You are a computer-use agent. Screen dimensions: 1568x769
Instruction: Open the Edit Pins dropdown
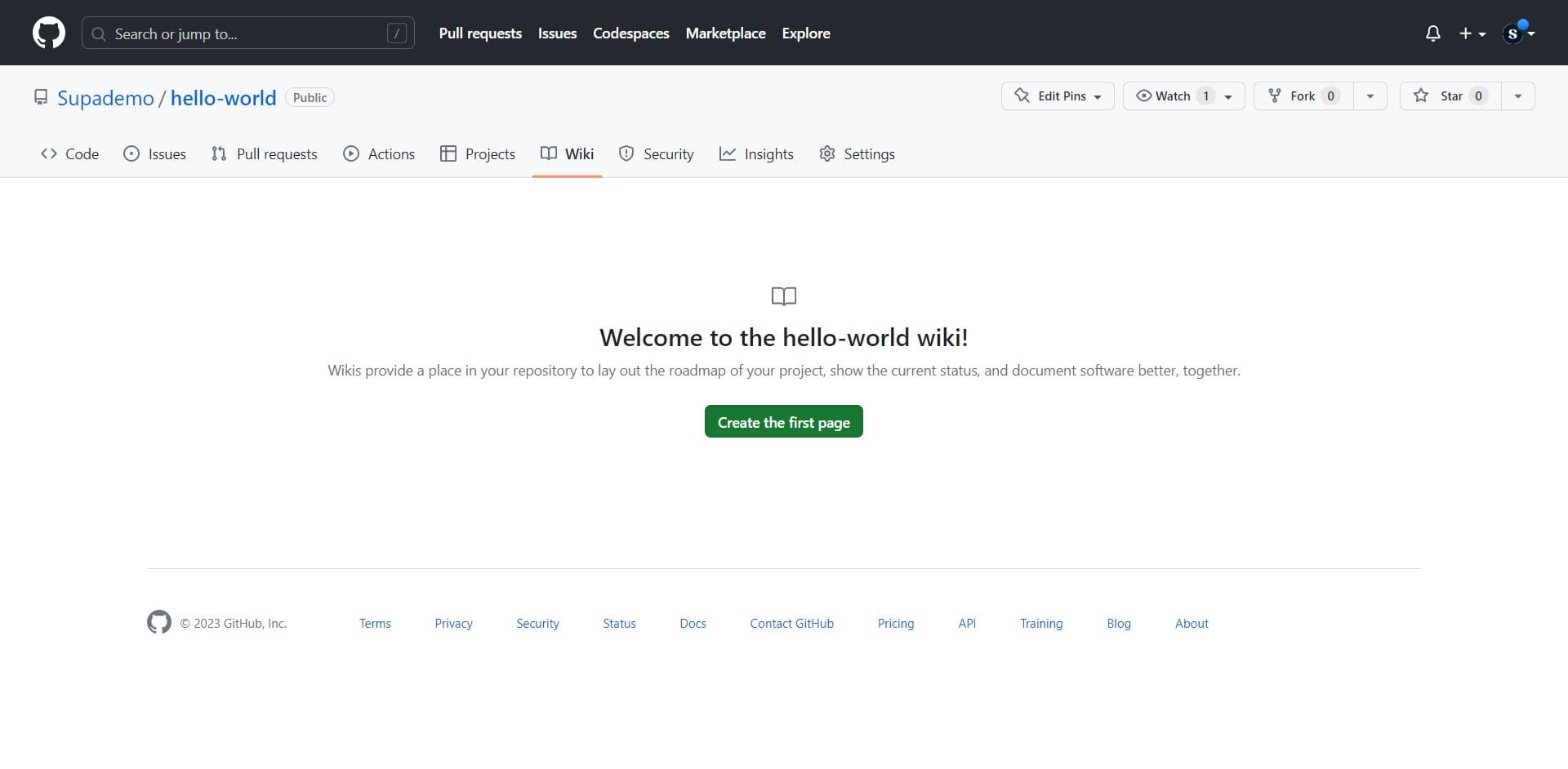pos(1057,96)
